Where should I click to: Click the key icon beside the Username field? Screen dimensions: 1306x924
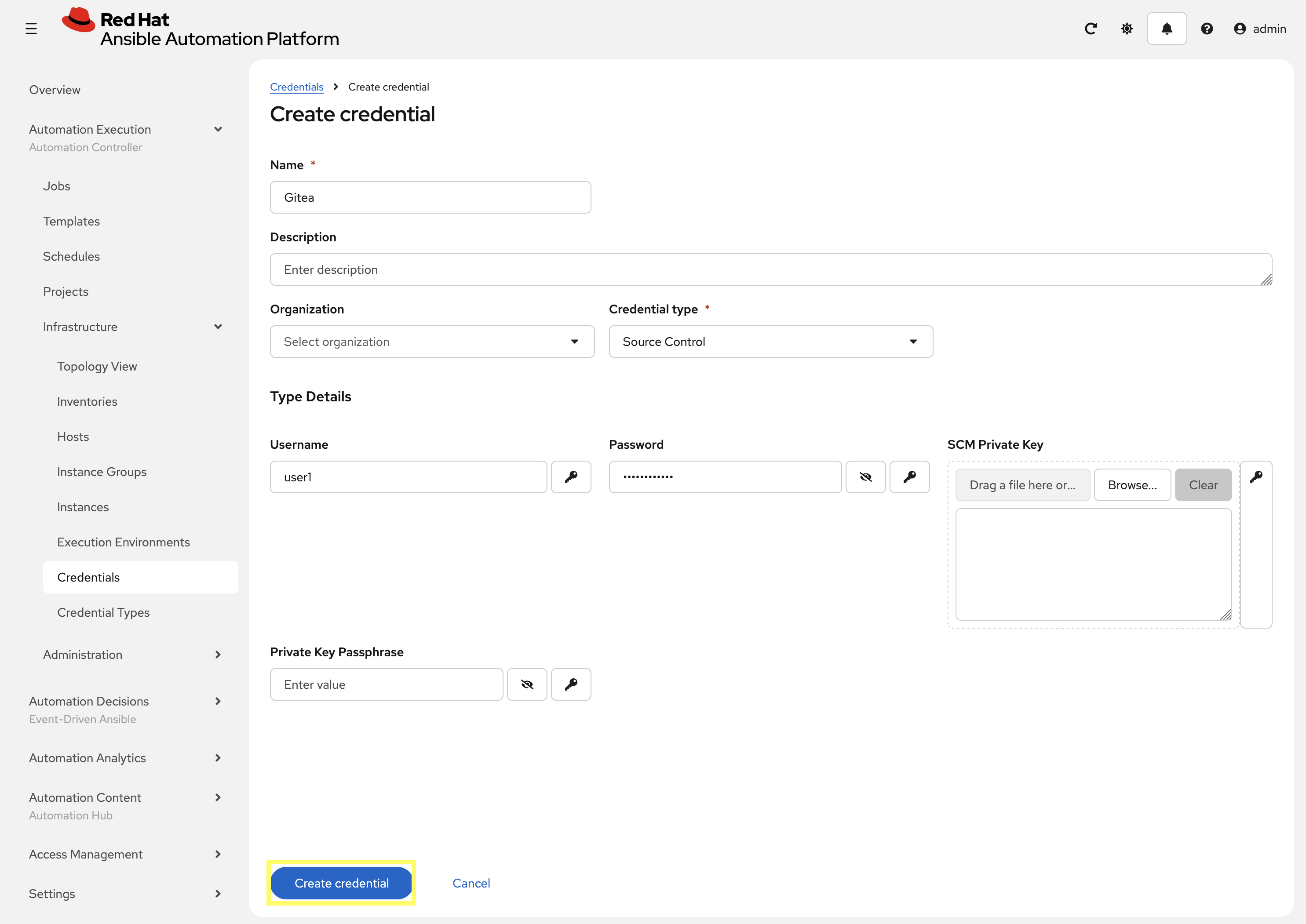571,477
